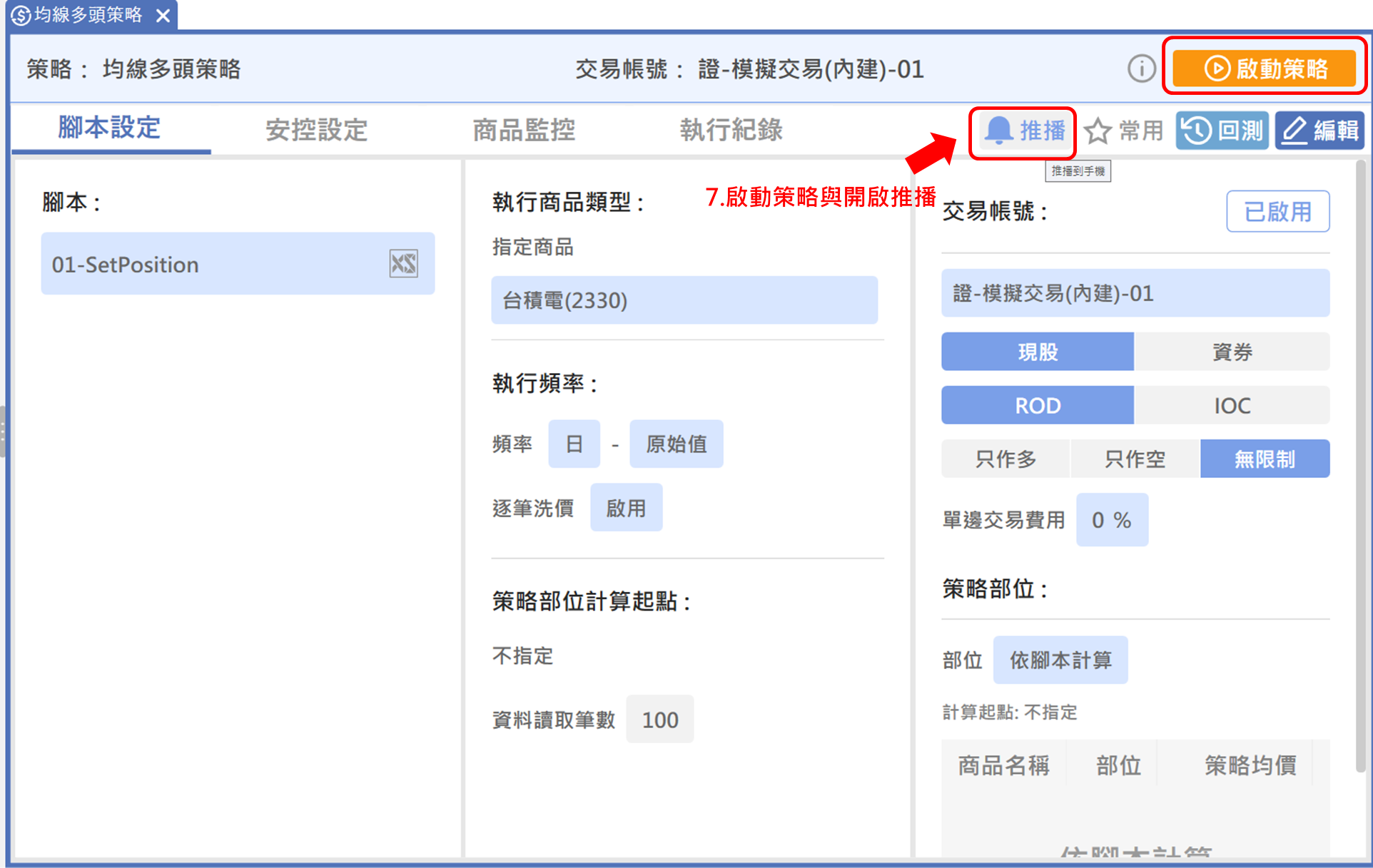1373x868 pixels.
Task: Click the 編輯 pencil edit button
Action: pyautogui.click(x=1319, y=131)
